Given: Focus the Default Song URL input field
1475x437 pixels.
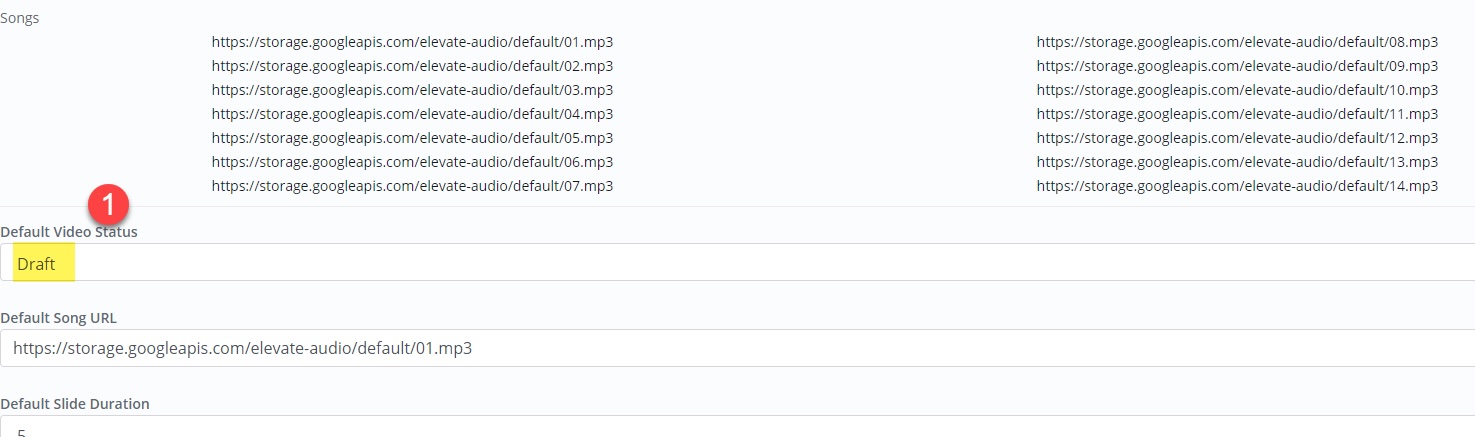Looking at the screenshot, I should click(737, 348).
